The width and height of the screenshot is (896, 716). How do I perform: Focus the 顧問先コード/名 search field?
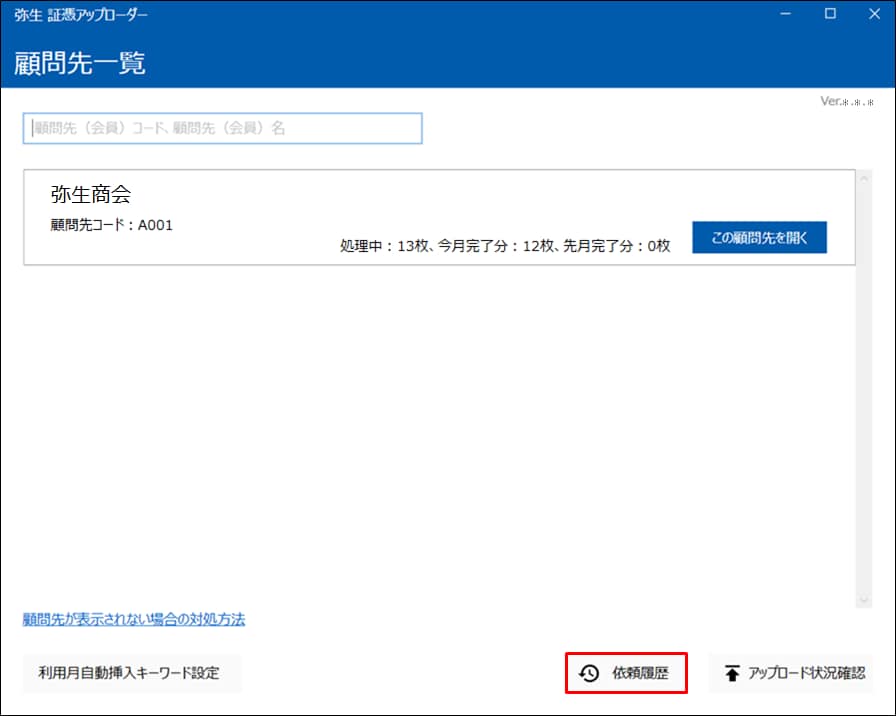222,128
